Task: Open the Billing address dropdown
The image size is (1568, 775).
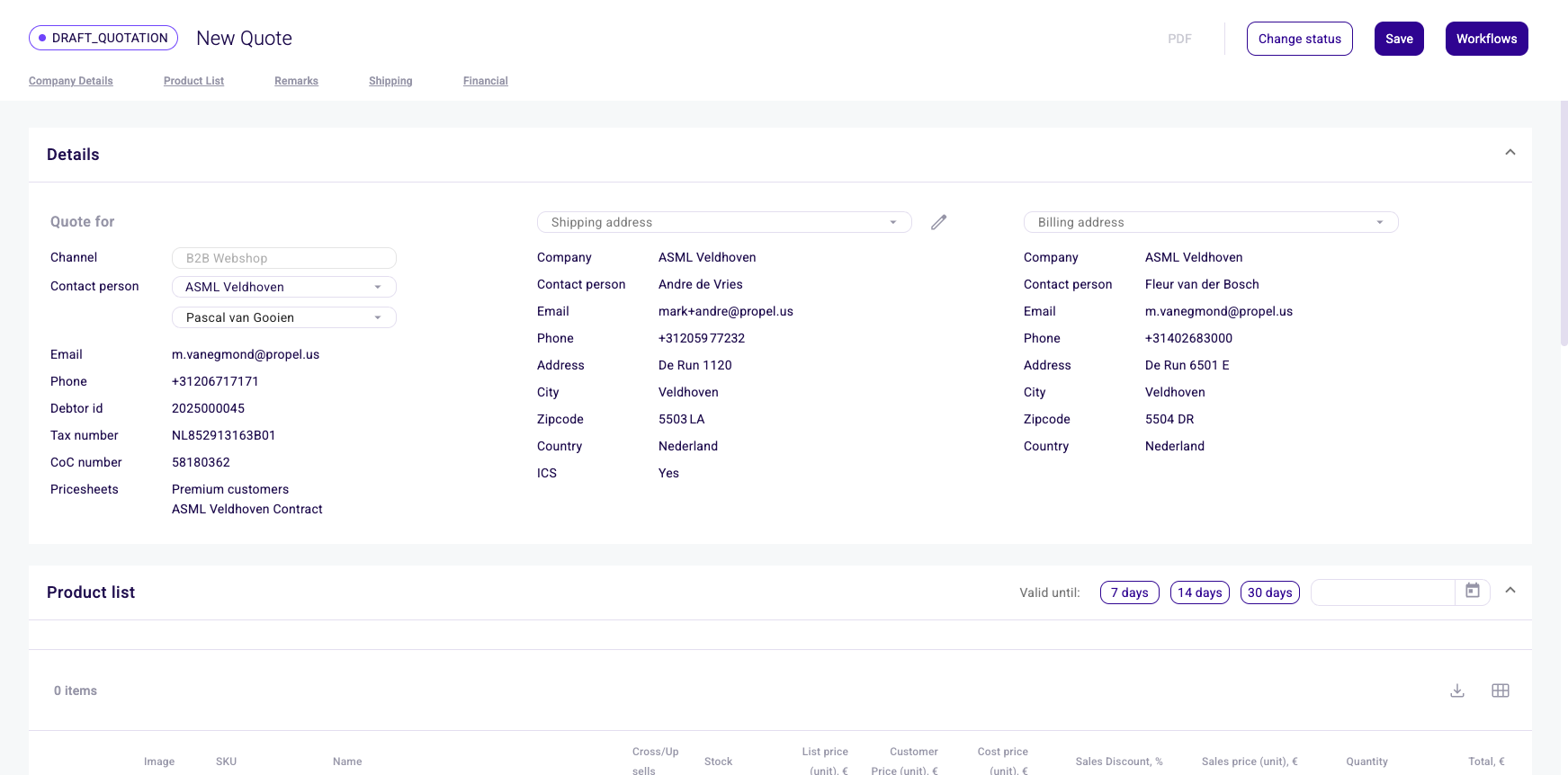Action: coord(1211,222)
